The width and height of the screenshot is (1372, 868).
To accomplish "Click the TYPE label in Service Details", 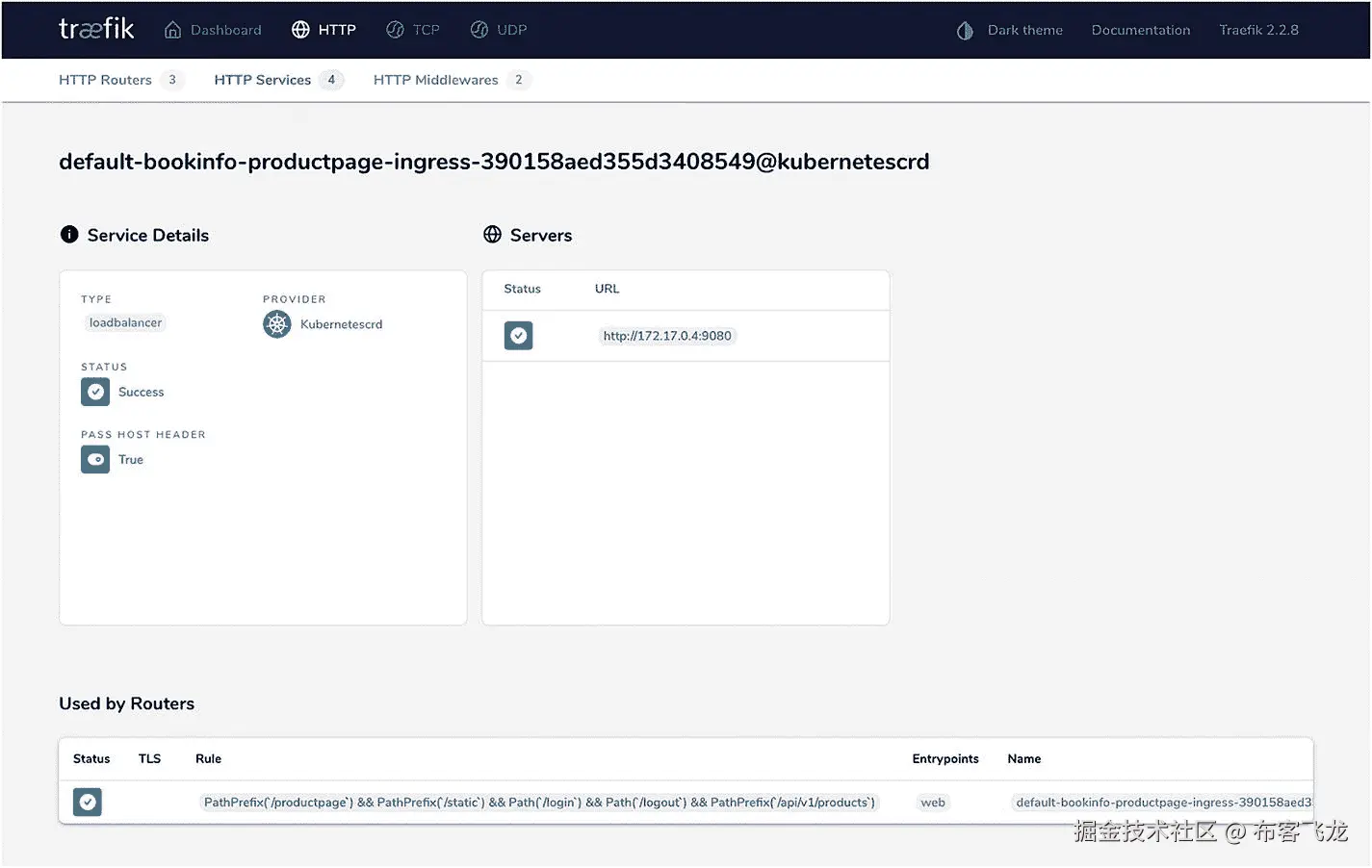I will [96, 299].
